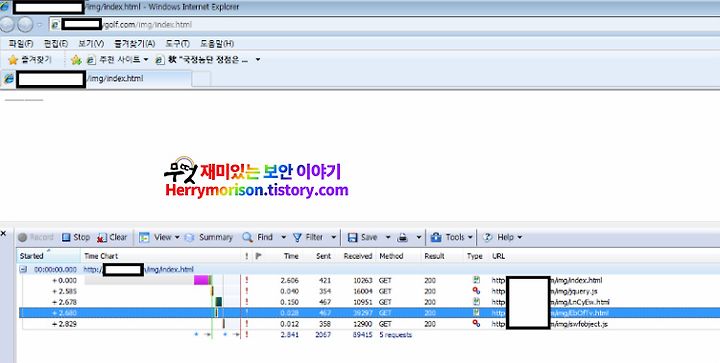The height and width of the screenshot is (363, 720).
Task: Click the type icon of index.html row
Action: point(476,280)
